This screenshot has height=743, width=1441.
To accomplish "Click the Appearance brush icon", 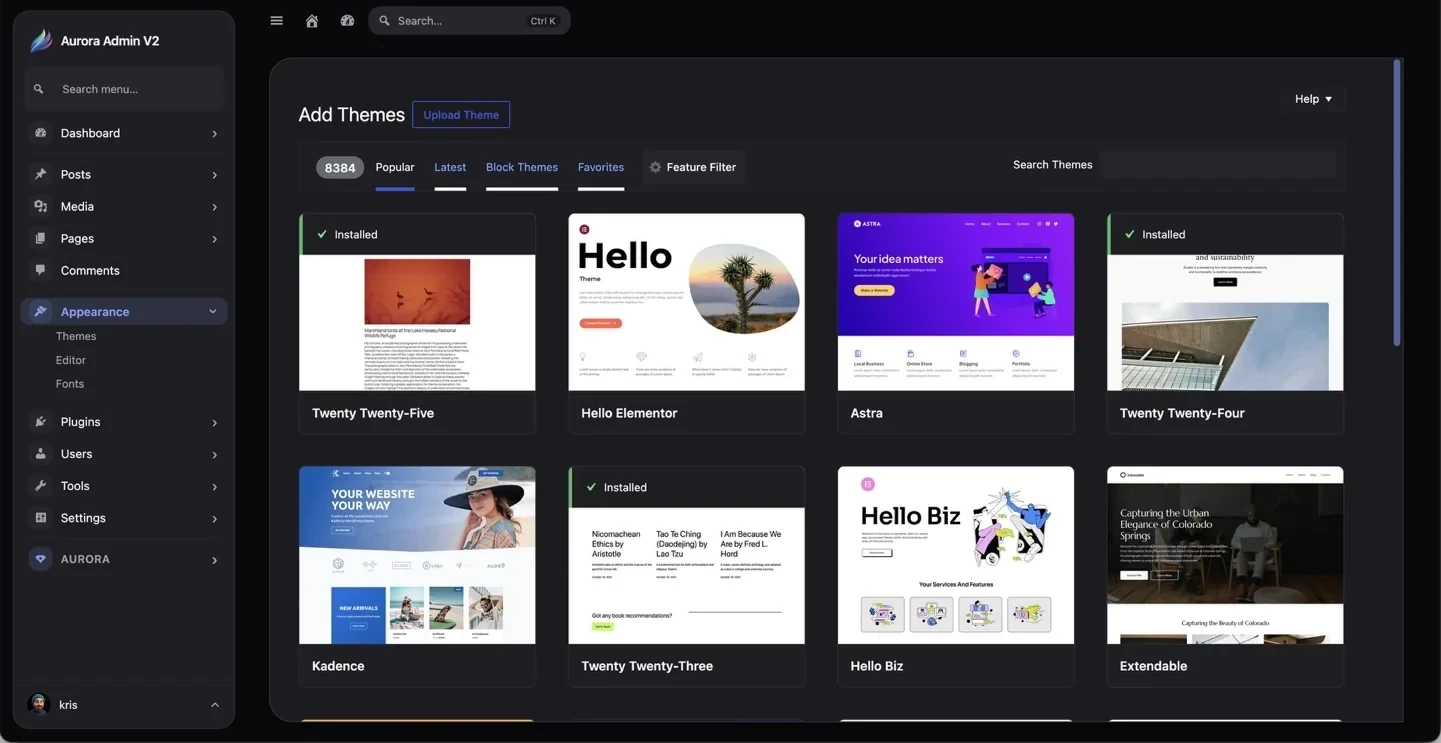I will [40, 311].
